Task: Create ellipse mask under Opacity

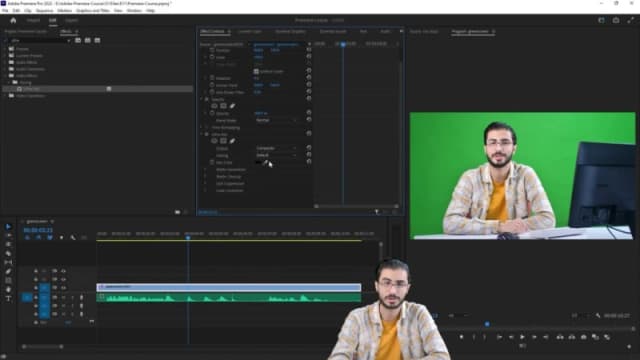Action: coord(214,106)
